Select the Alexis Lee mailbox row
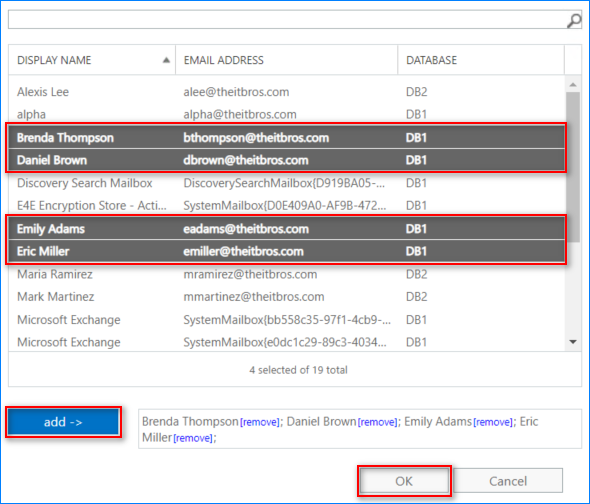The width and height of the screenshot is (590, 504). tap(287, 92)
